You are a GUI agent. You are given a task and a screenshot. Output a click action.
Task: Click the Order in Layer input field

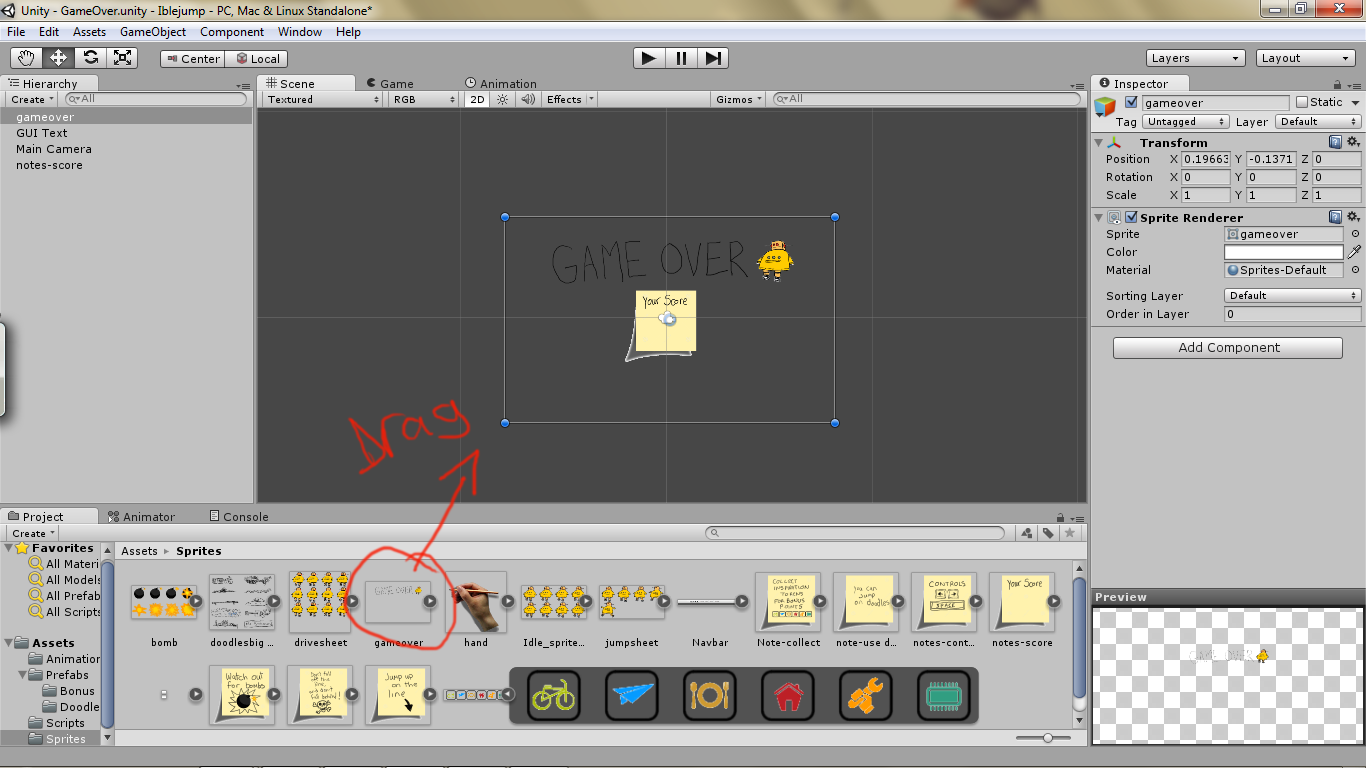[x=1293, y=314]
